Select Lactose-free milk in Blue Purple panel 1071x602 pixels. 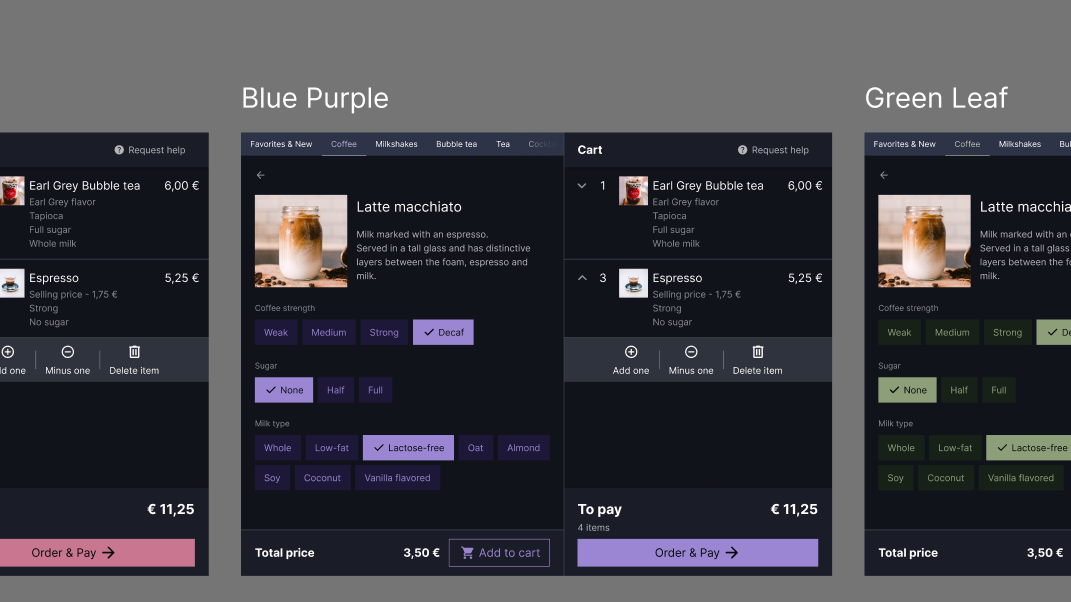(x=408, y=448)
